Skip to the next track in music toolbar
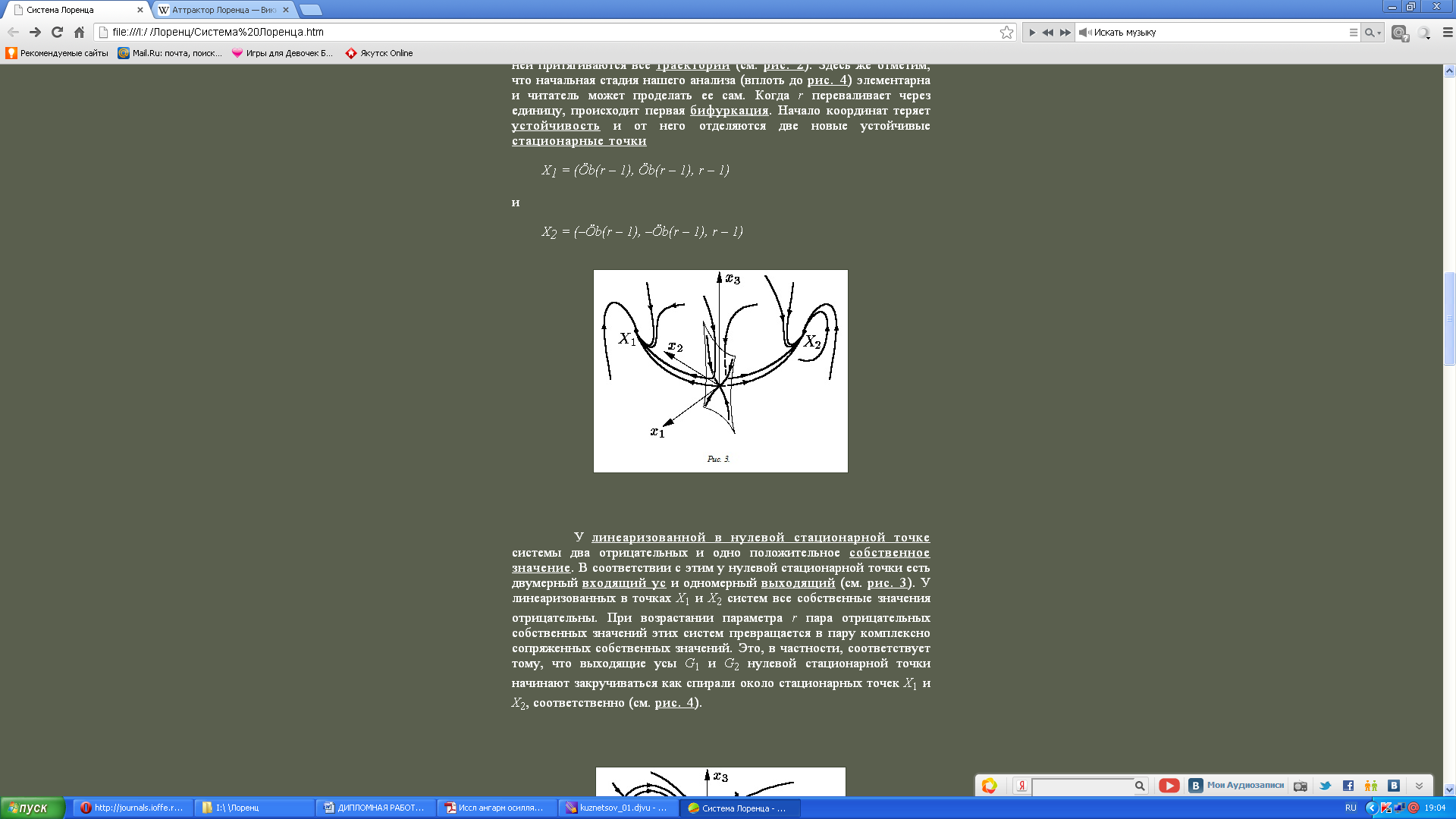Image resolution: width=1456 pixels, height=819 pixels. pyautogui.click(x=1065, y=33)
